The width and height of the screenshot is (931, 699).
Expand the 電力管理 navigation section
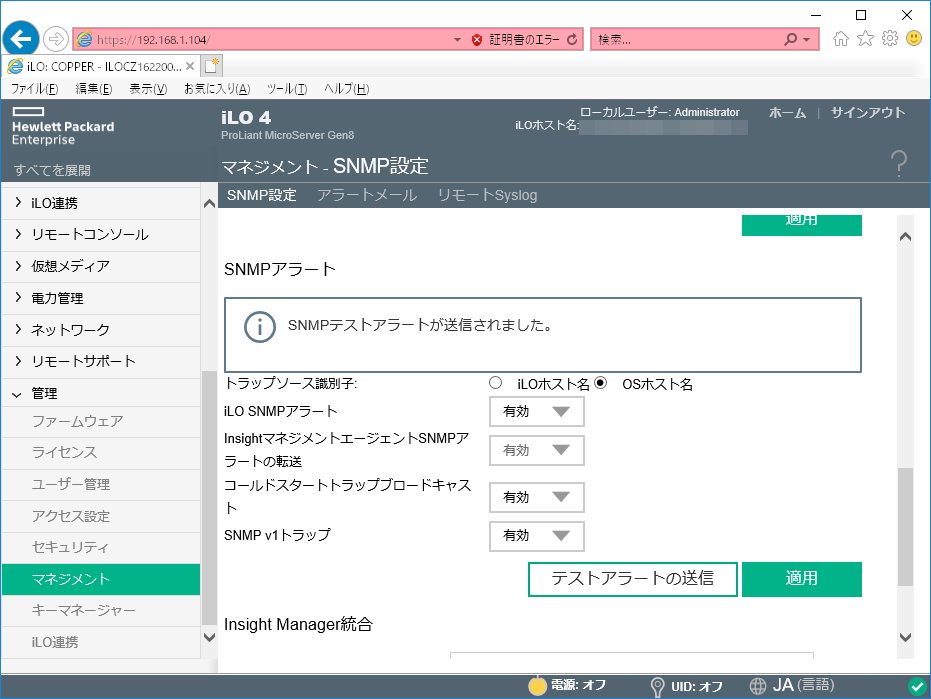[x=100, y=299]
